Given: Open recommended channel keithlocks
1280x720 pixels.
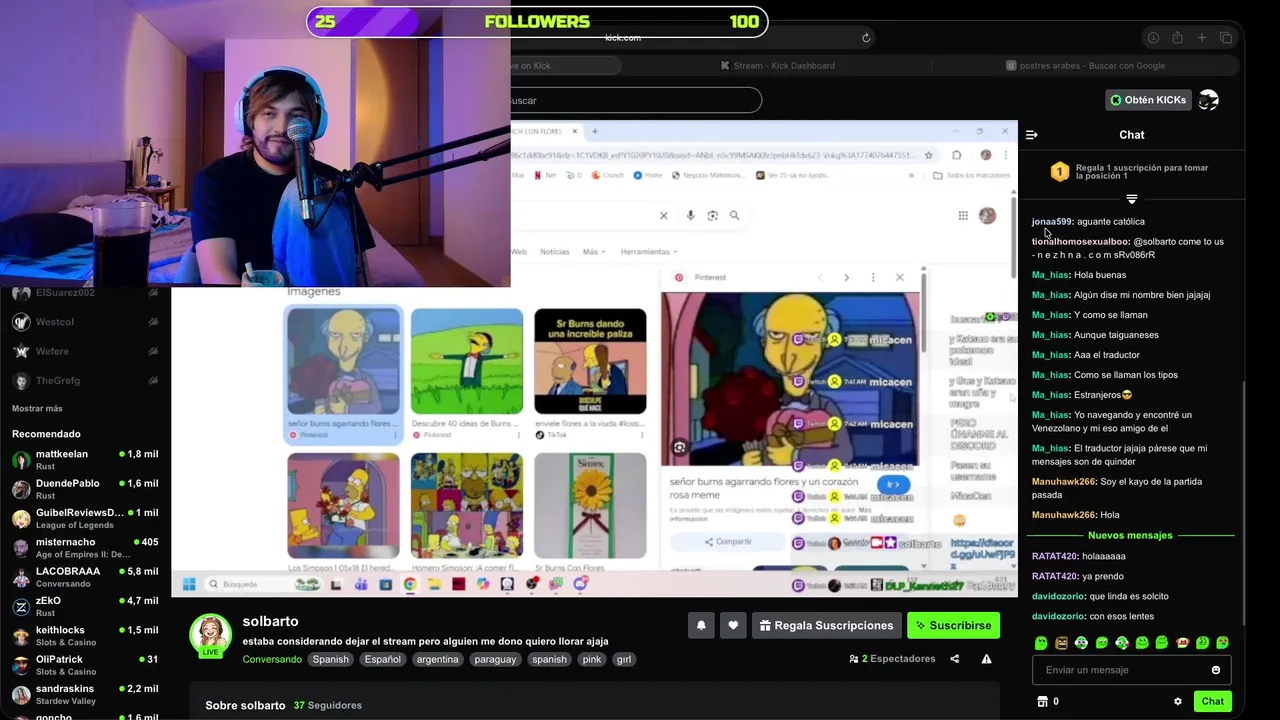Looking at the screenshot, I should [x=85, y=636].
